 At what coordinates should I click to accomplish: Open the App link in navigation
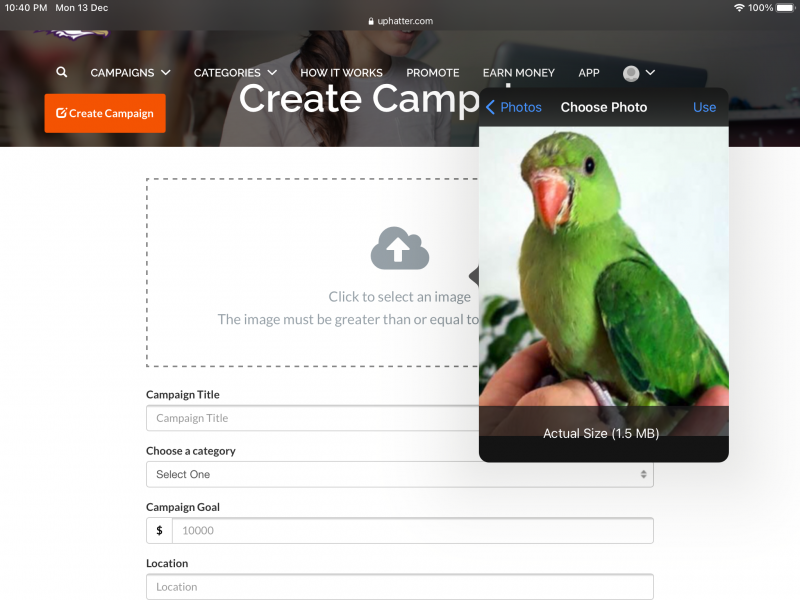[x=589, y=72]
